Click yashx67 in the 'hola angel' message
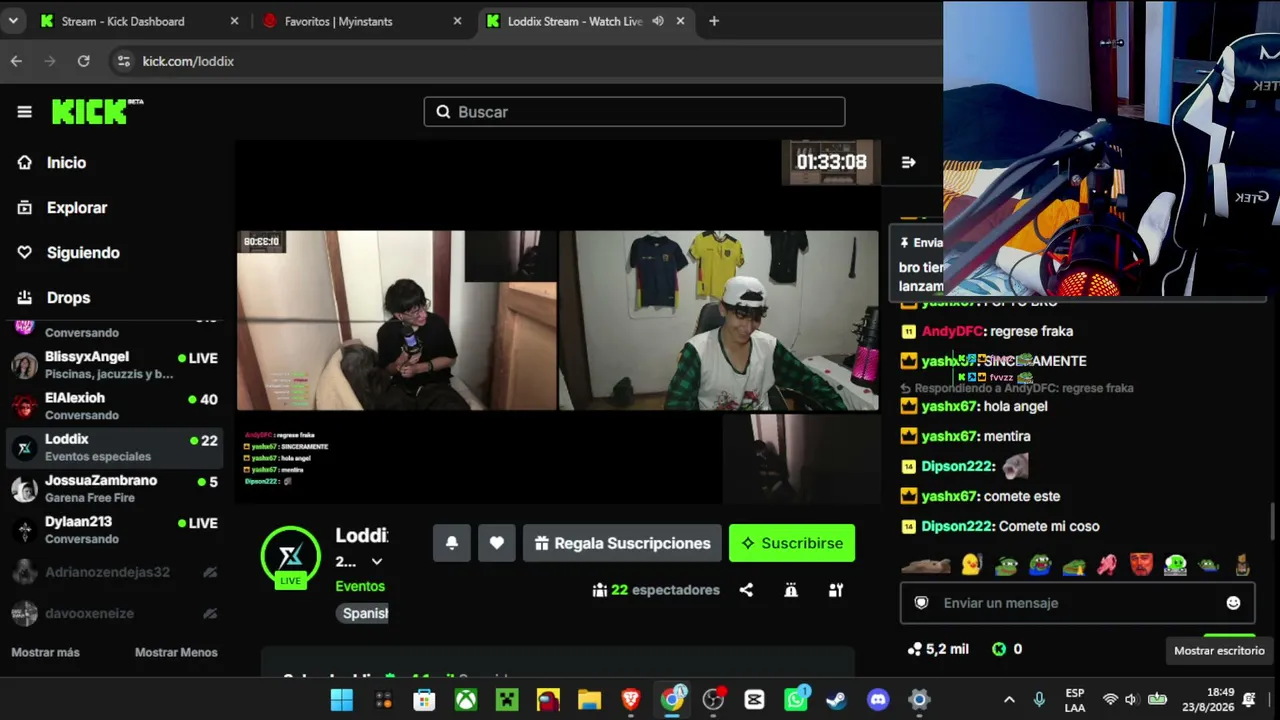Viewport: 1280px width, 720px height. [x=949, y=406]
